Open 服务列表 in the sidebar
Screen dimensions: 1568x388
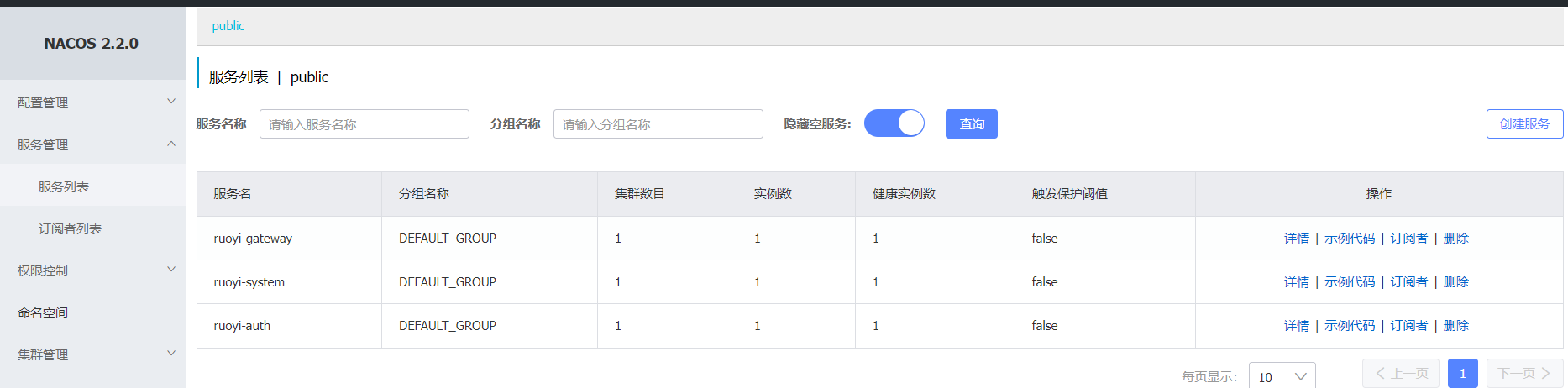(64, 186)
